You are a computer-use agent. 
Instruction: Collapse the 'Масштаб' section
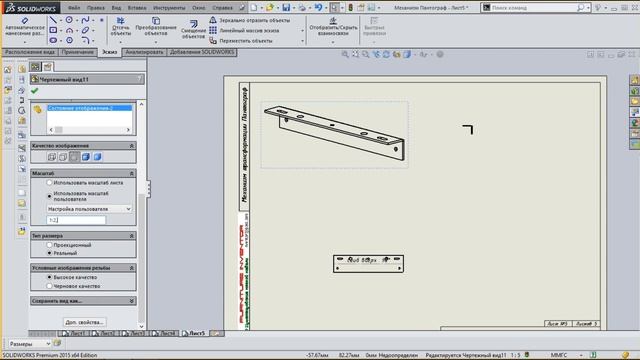131,173
